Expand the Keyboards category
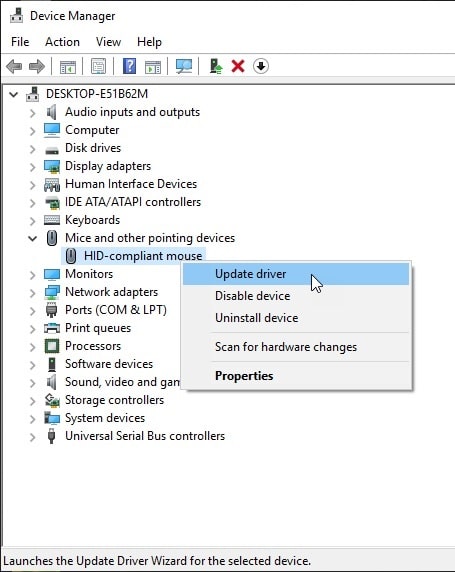455x572 pixels. pyautogui.click(x=33, y=221)
